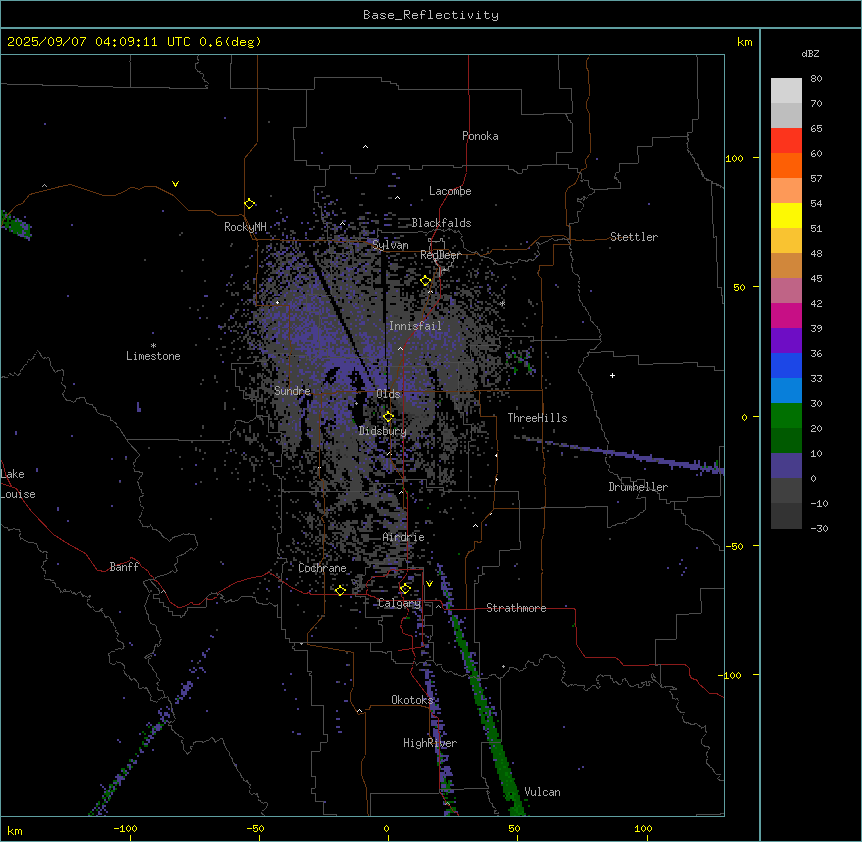
Task: Select the blue 33-36 dBZ legend swatch
Action: pos(786,365)
